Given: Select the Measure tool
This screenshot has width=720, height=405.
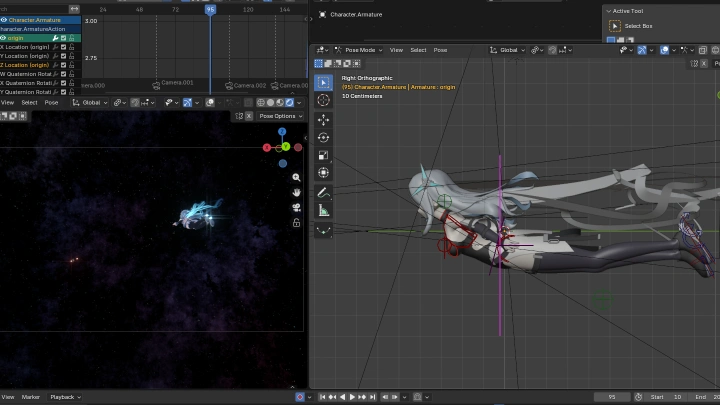Looking at the screenshot, I should [323, 210].
